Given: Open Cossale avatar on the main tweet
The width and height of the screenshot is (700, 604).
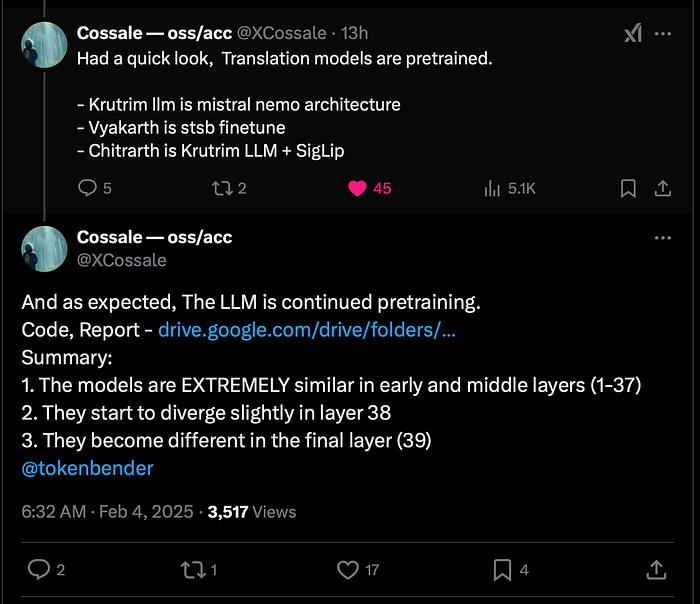Looking at the screenshot, I should coord(44,249).
